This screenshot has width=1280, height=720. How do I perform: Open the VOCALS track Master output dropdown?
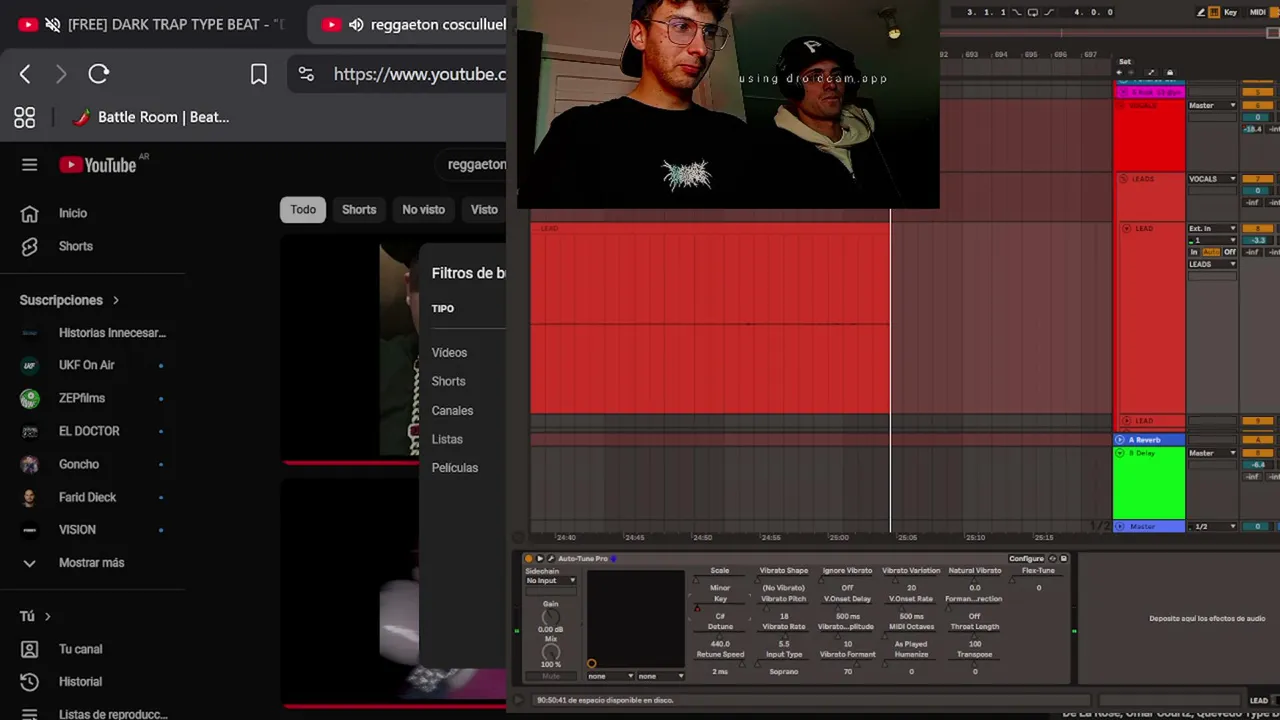click(1212, 105)
